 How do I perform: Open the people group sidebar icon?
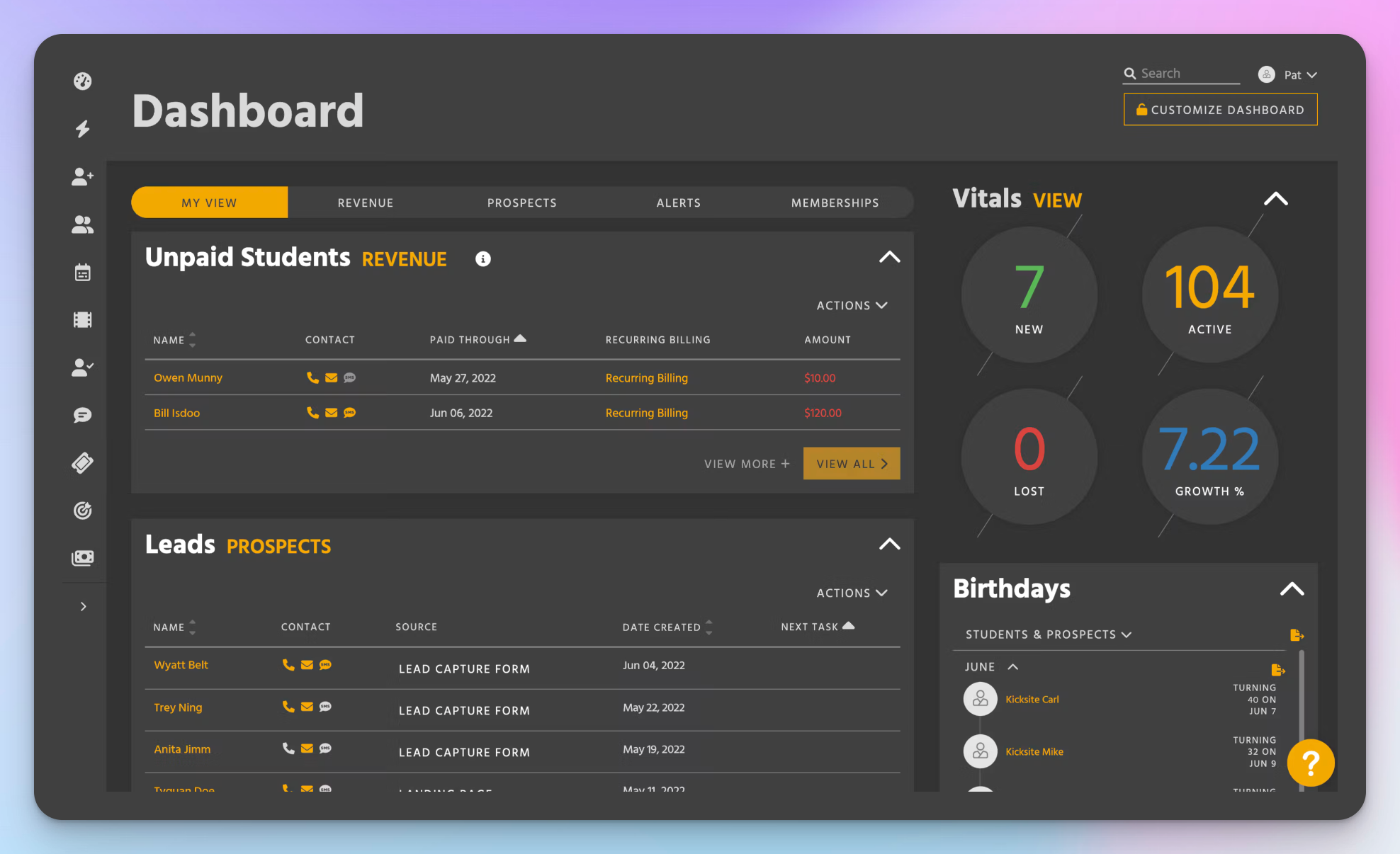coord(83,224)
